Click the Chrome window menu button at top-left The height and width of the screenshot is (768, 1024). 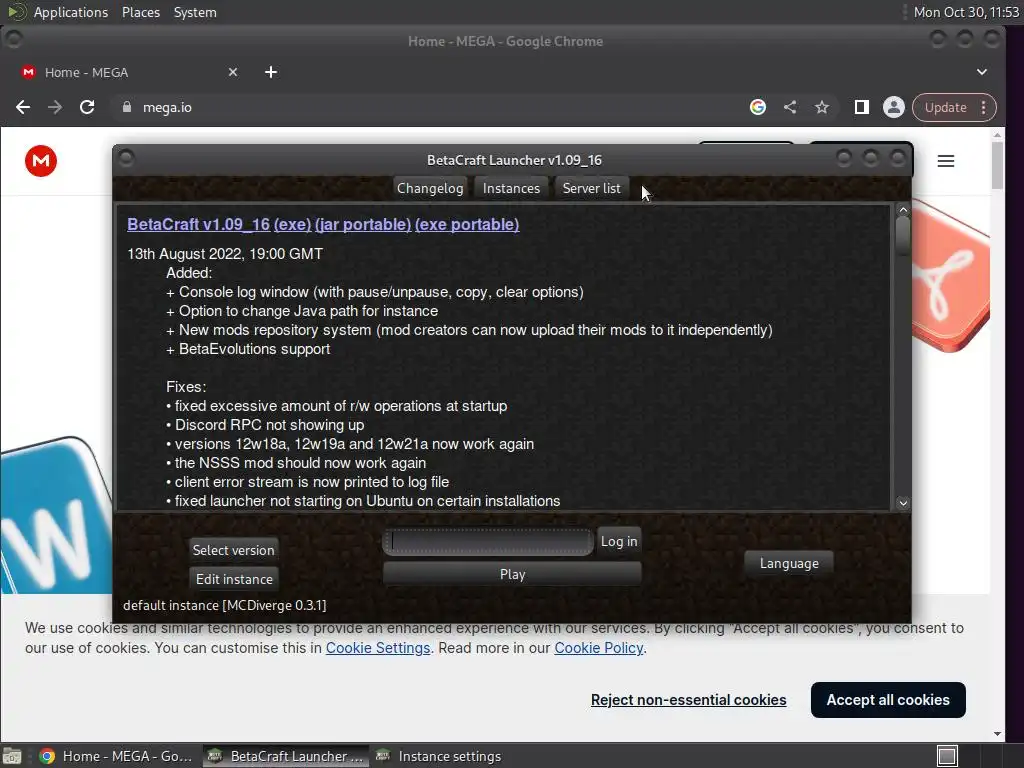[13, 40]
